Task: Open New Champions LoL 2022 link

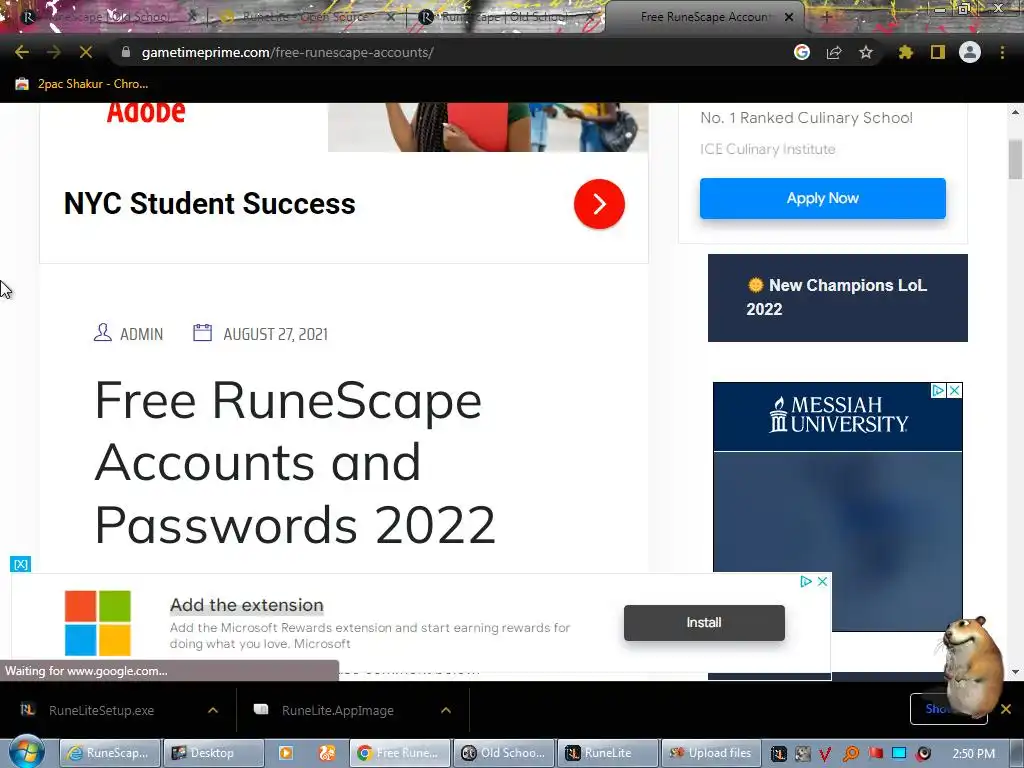Action: (837, 297)
